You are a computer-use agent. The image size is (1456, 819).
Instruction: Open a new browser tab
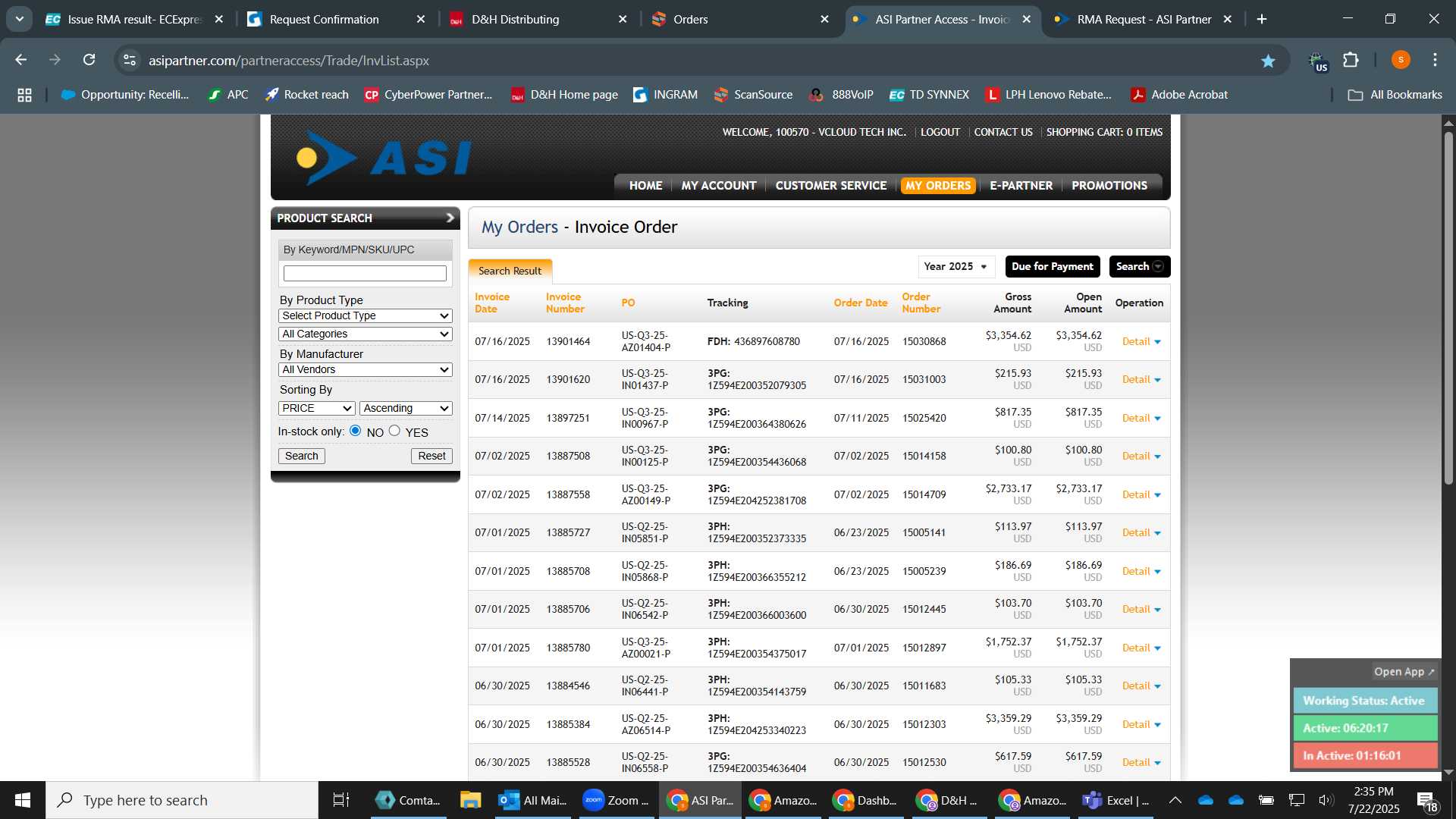tap(1262, 19)
